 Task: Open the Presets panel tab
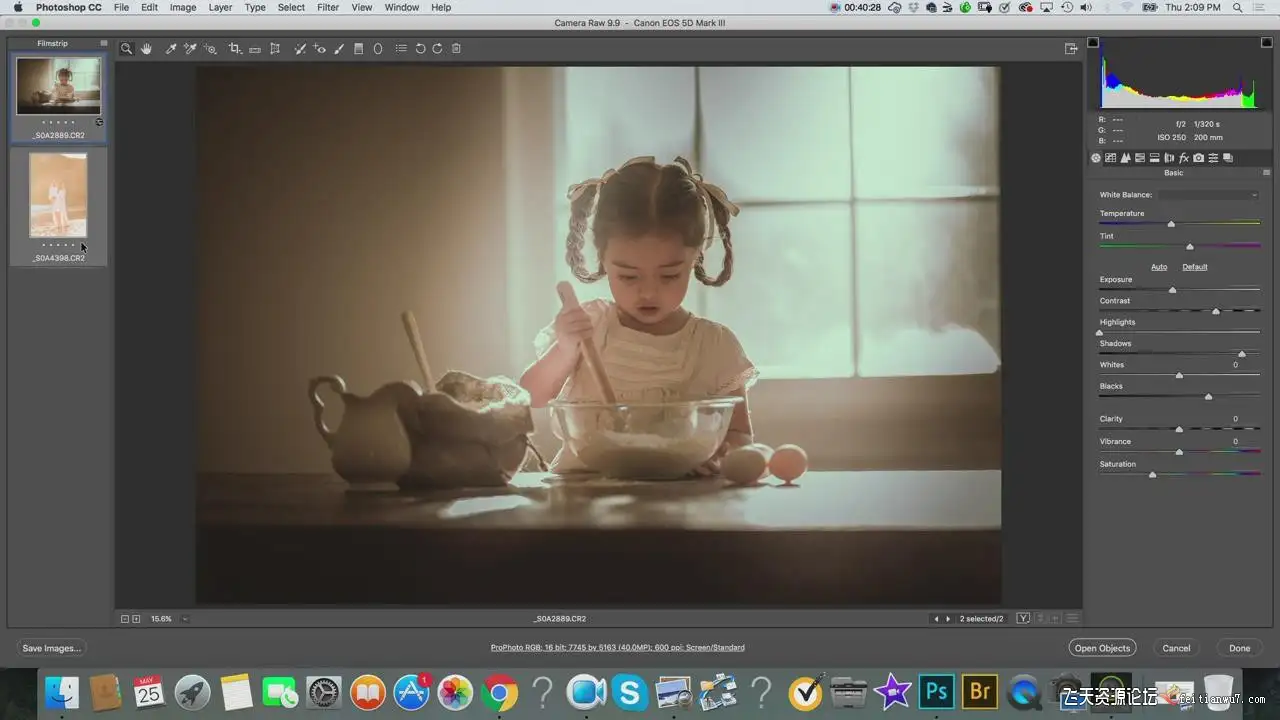tap(1213, 158)
